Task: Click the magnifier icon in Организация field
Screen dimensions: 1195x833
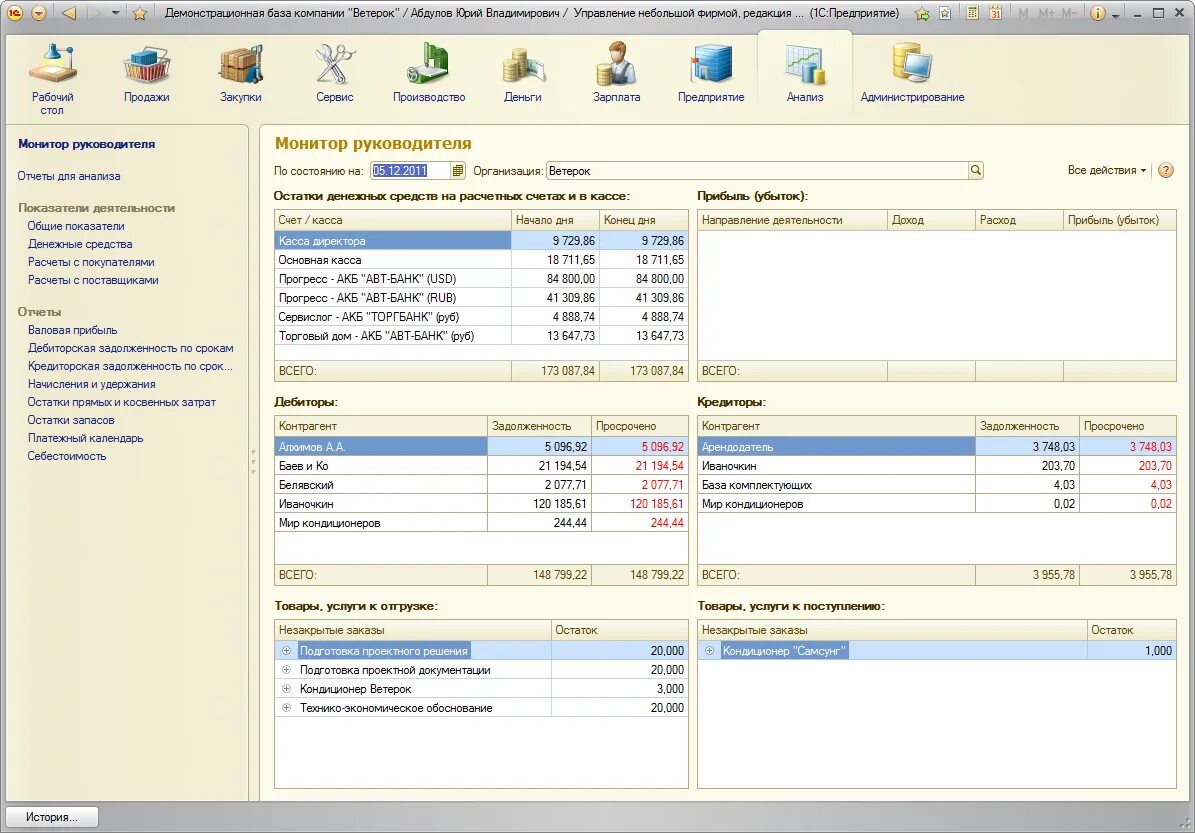Action: click(x=976, y=171)
